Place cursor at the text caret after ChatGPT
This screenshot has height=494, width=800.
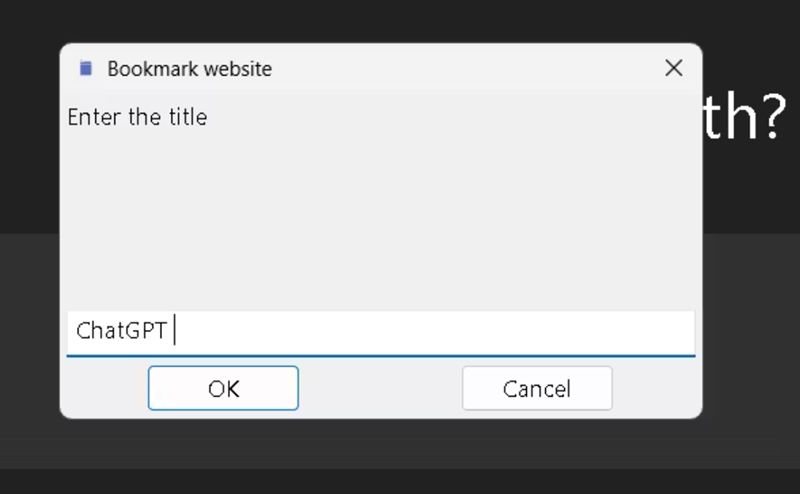tap(175, 331)
